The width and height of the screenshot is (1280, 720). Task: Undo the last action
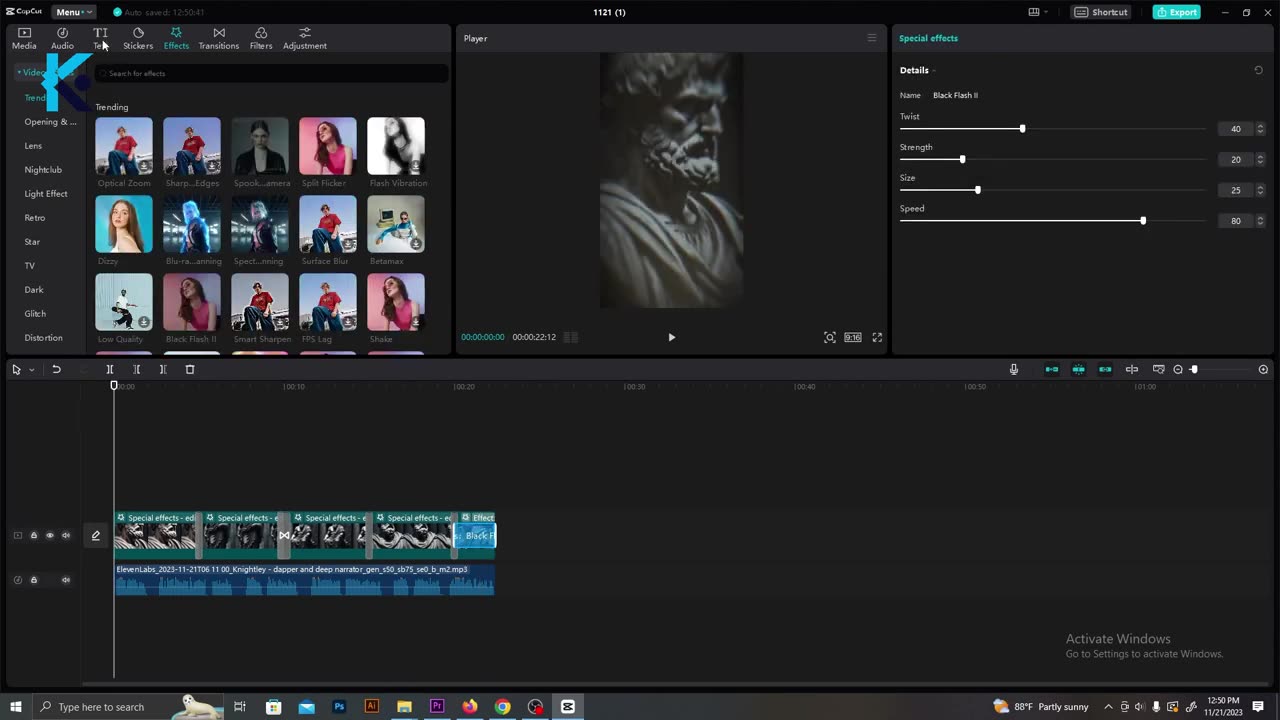click(x=56, y=369)
